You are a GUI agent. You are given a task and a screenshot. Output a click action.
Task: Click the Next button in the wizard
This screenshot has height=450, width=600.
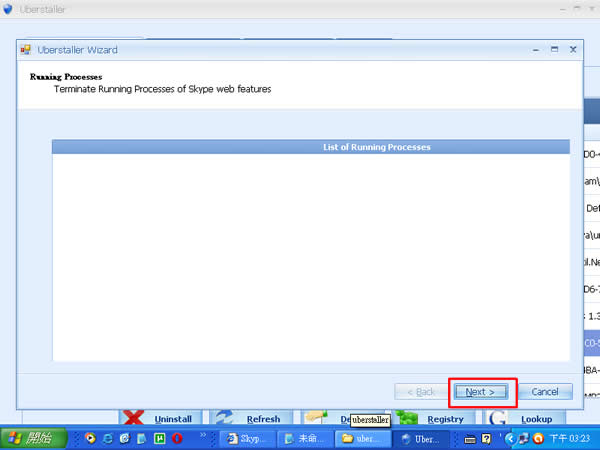click(481, 392)
